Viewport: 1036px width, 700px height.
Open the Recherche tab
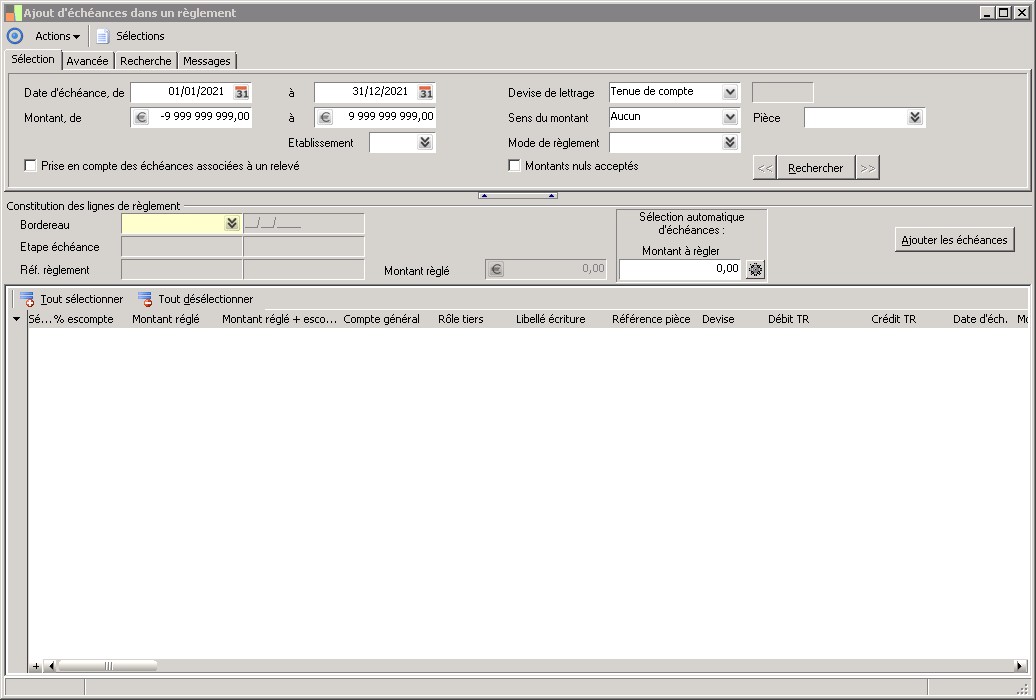pyautogui.click(x=146, y=61)
